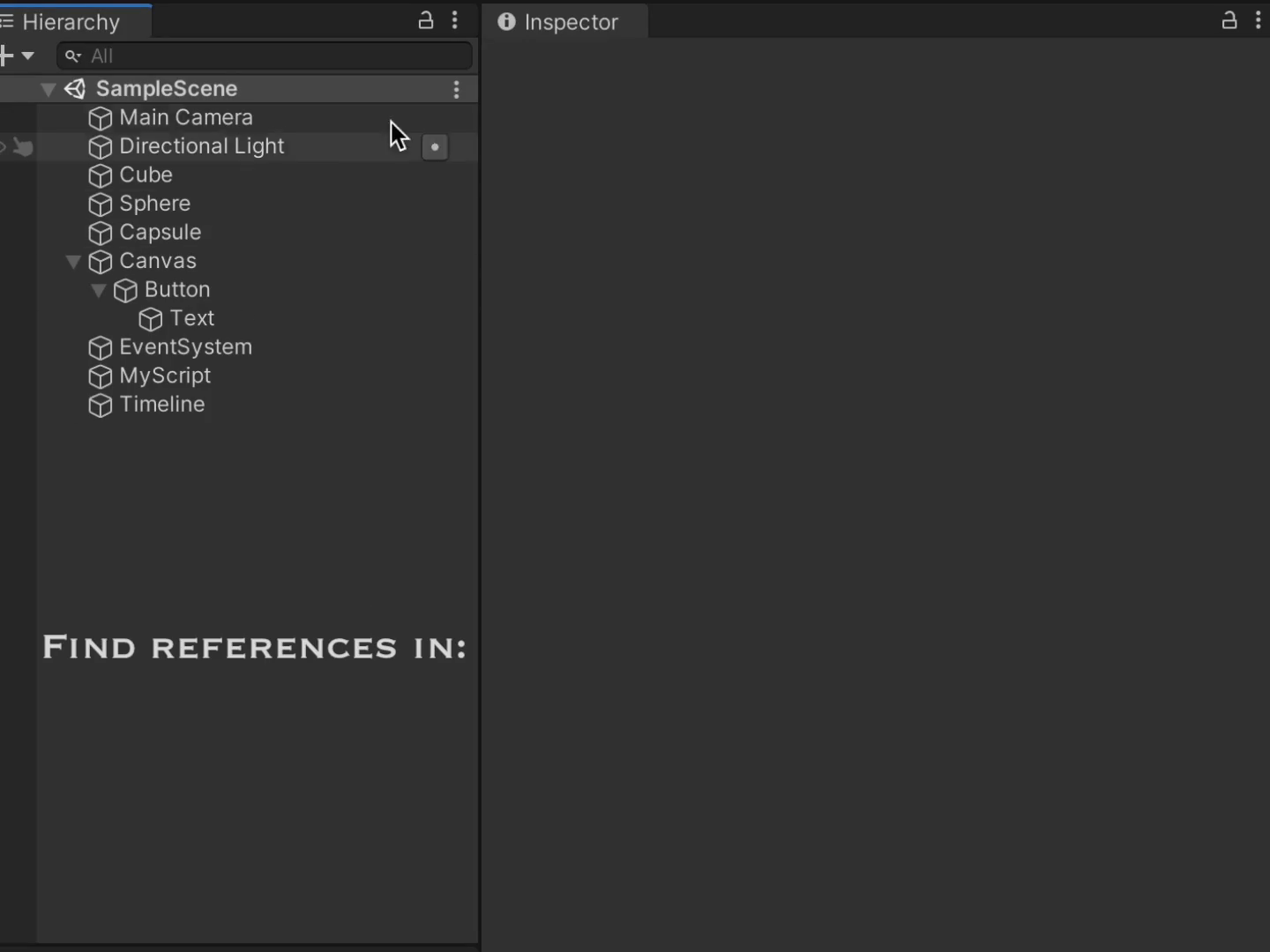Click the Sphere object icon
This screenshot has width=1270, height=952.
point(101,205)
